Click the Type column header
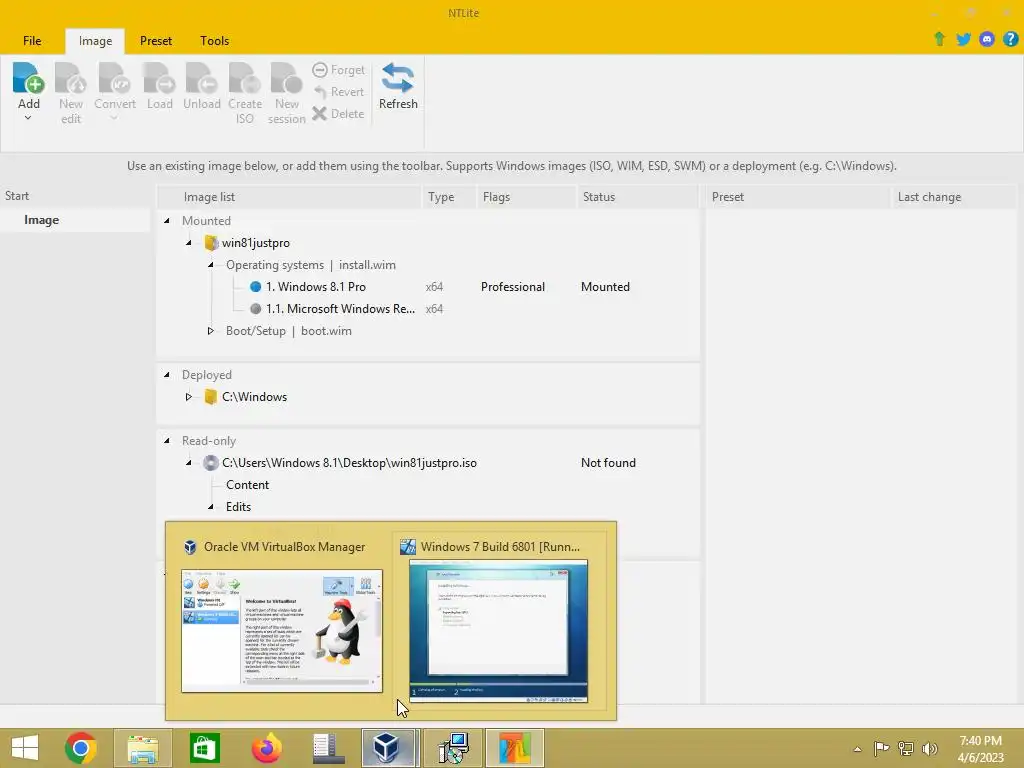 (x=449, y=197)
